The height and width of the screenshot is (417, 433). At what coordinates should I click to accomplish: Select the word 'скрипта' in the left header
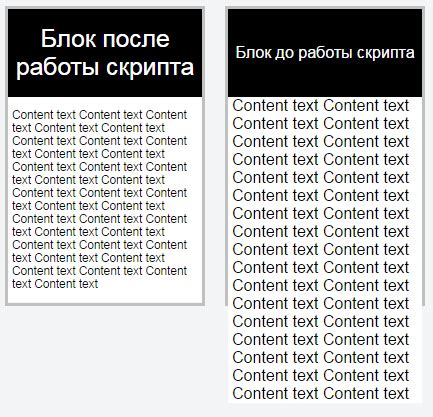pos(150,67)
